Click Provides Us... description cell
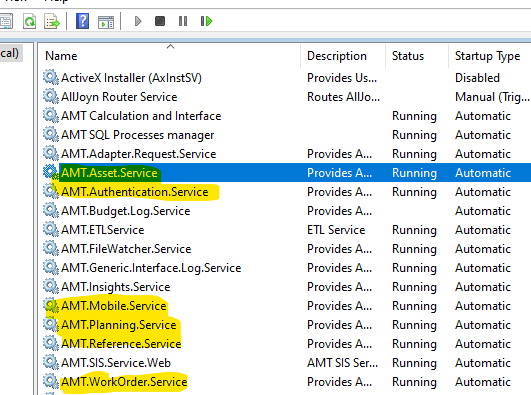The height and width of the screenshot is (395, 531). (342, 78)
